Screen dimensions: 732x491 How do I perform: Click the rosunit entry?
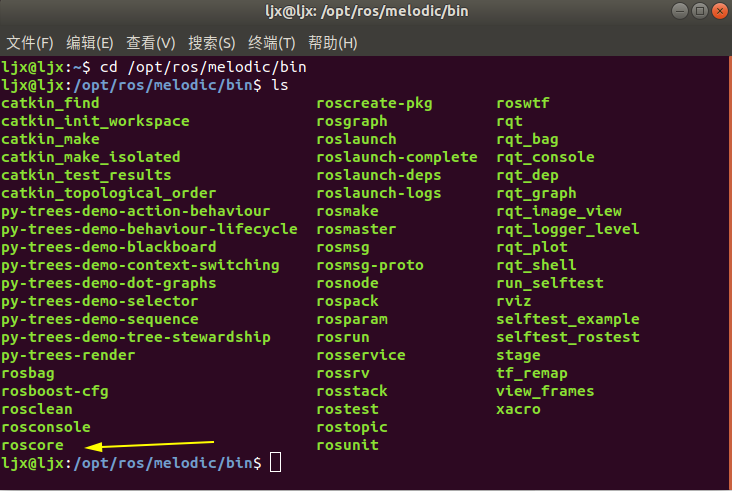click(x=347, y=445)
